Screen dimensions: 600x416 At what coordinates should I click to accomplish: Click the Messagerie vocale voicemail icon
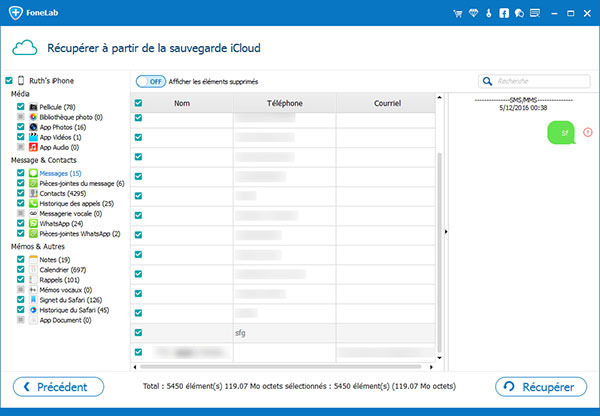[33, 214]
